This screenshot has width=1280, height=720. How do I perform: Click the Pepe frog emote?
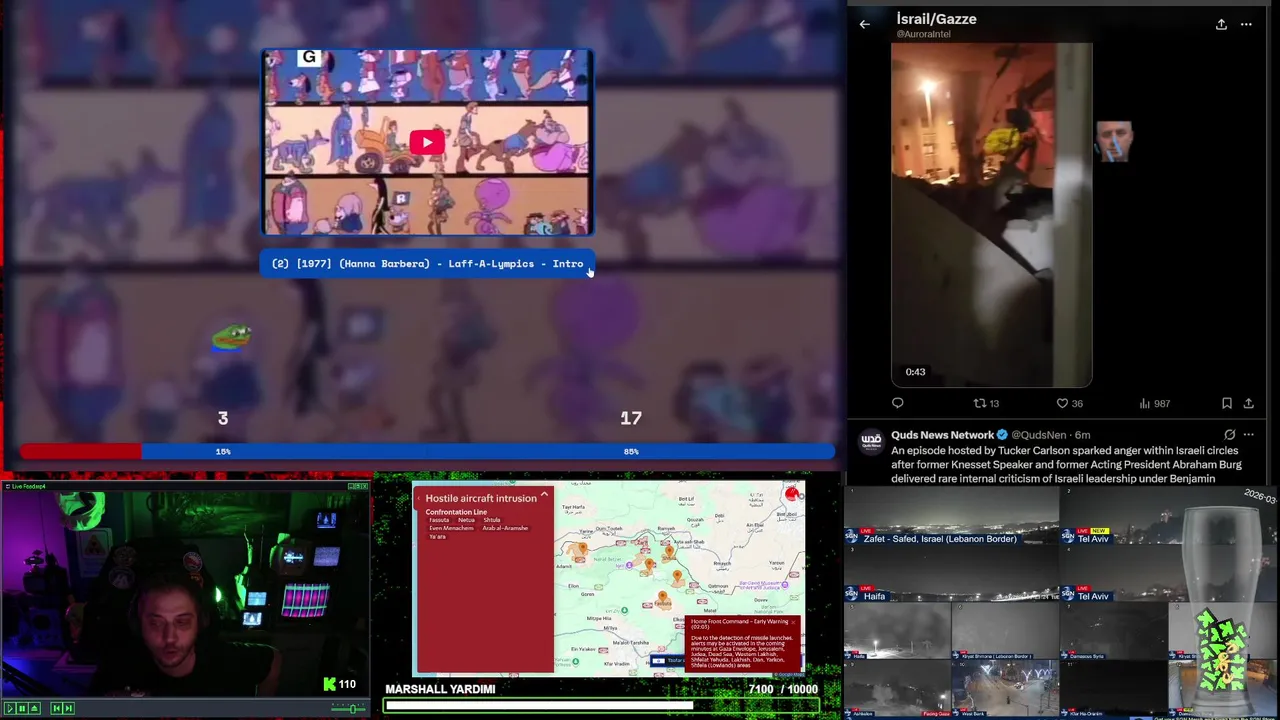click(x=232, y=337)
